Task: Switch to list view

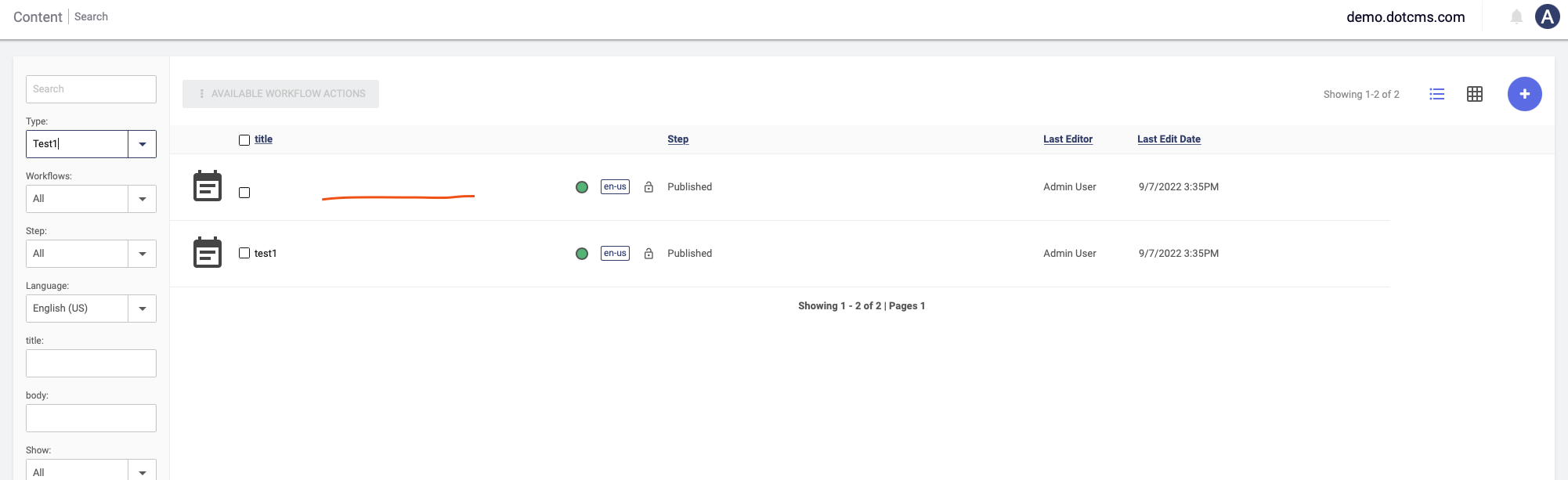Action: (1436, 94)
